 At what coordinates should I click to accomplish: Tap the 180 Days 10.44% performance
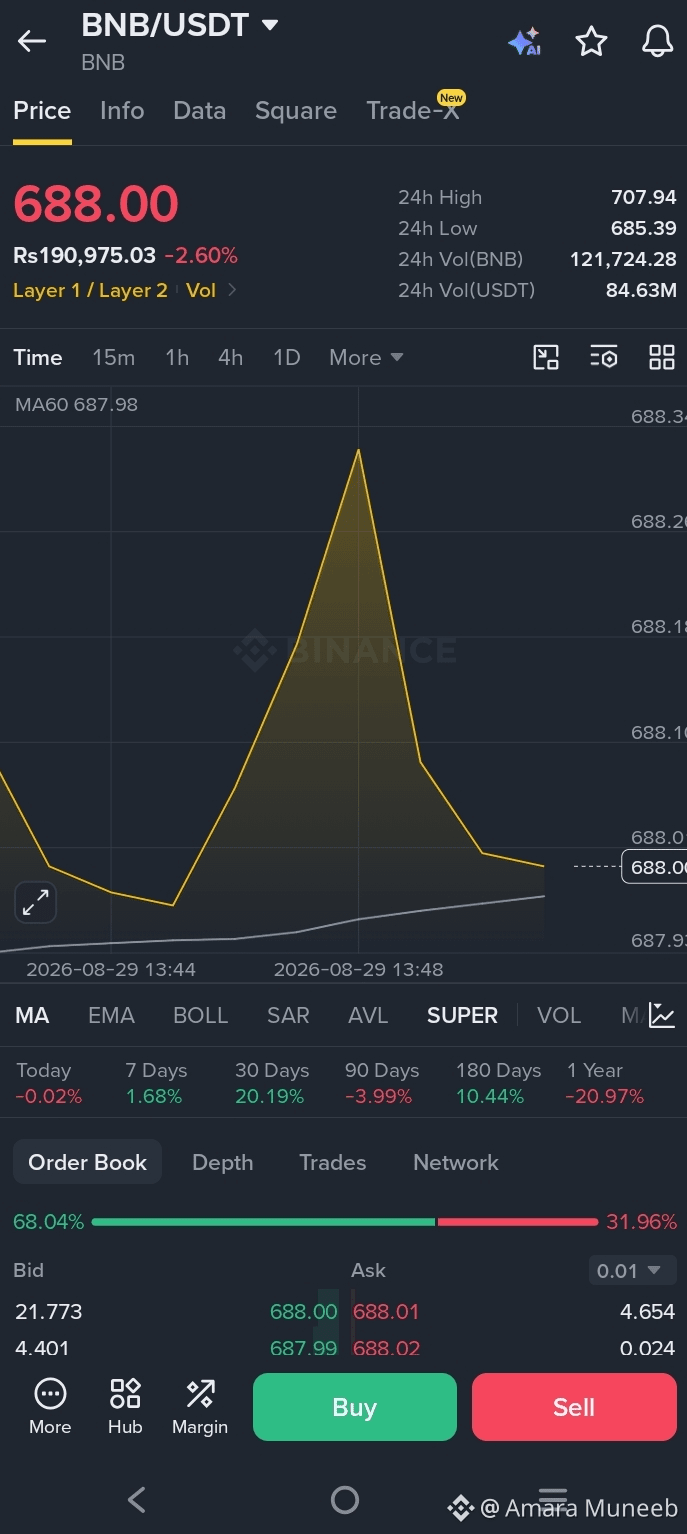[x=498, y=1083]
